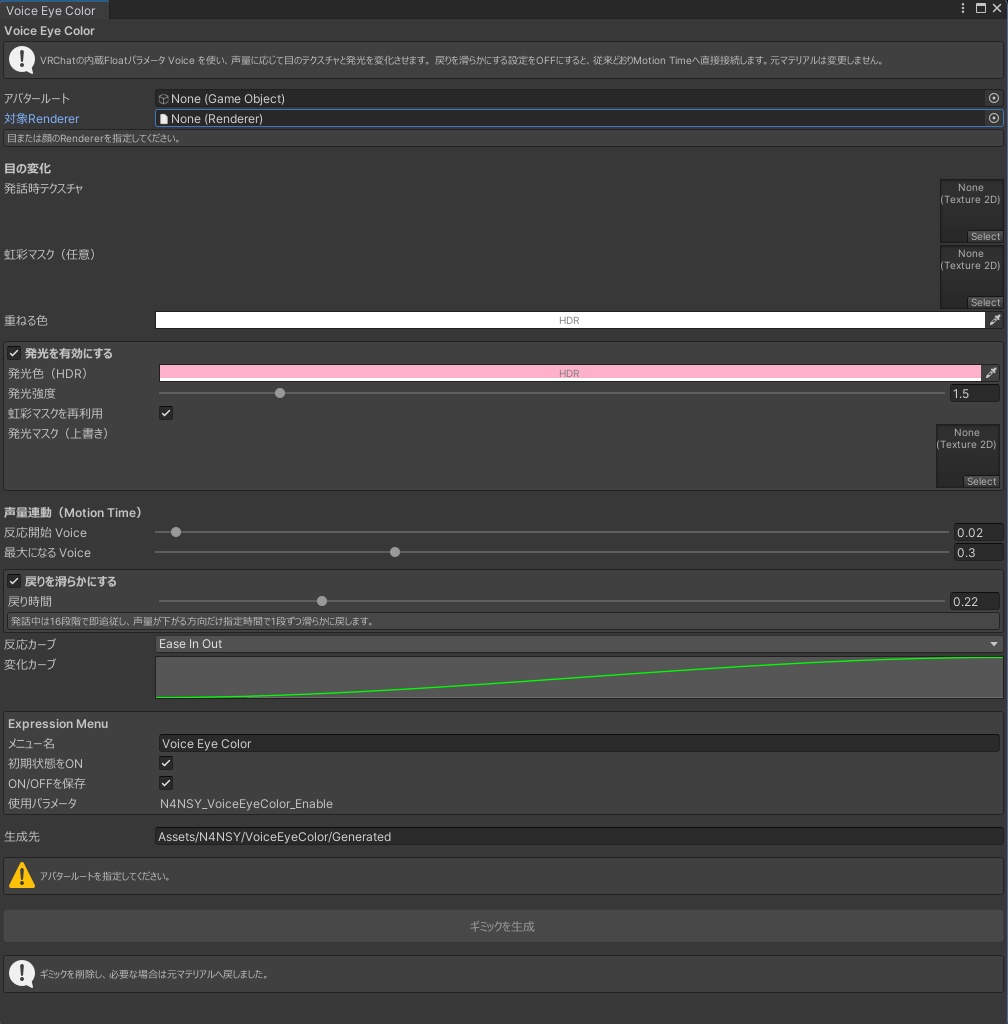The height and width of the screenshot is (1024, 1008).
Task: Toggle 発光を有効にする checkbox
Action: 14,353
